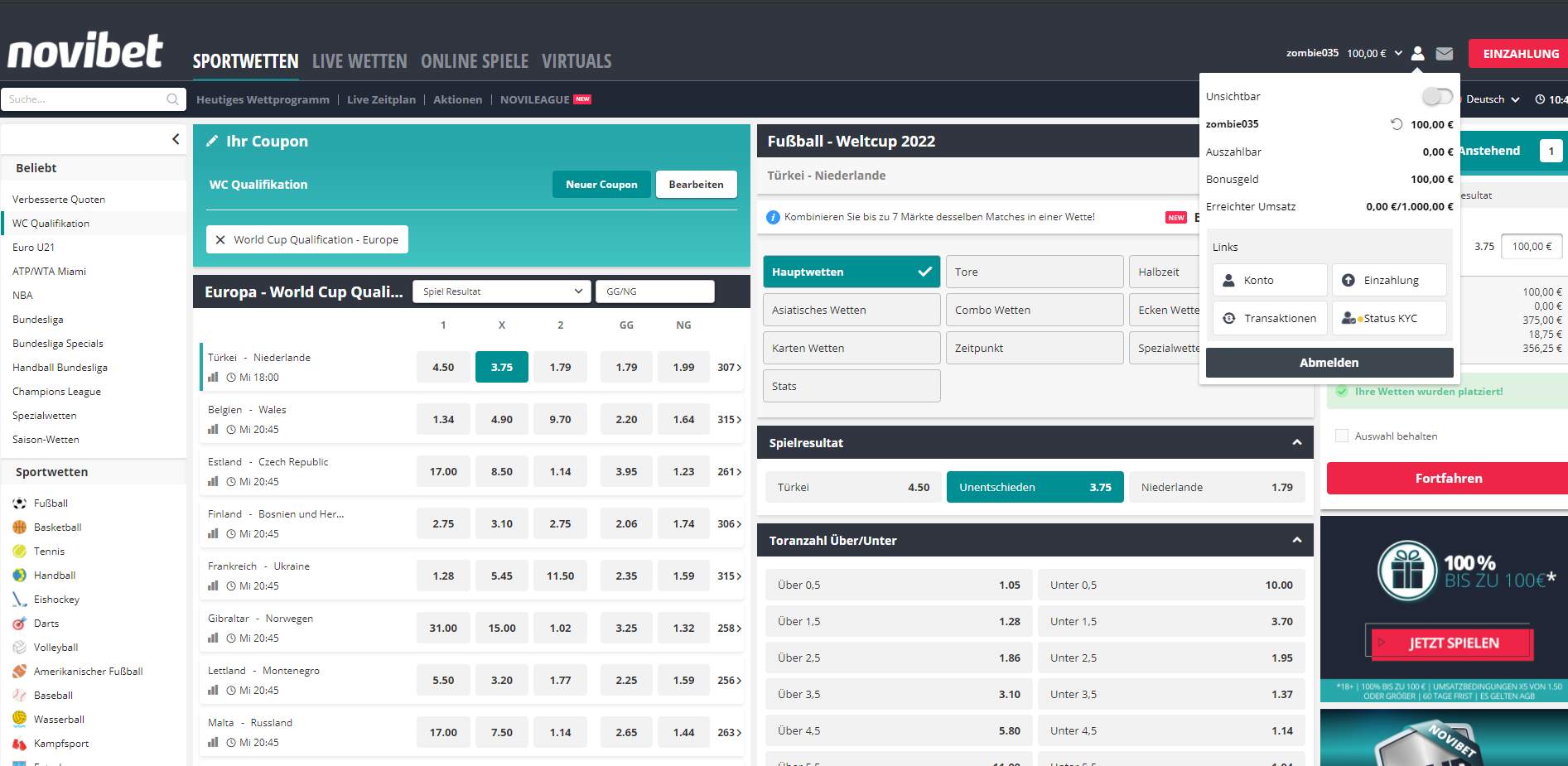Collapse the Spielresultat section
Image resolution: width=1568 pixels, height=766 pixels.
1297,442
